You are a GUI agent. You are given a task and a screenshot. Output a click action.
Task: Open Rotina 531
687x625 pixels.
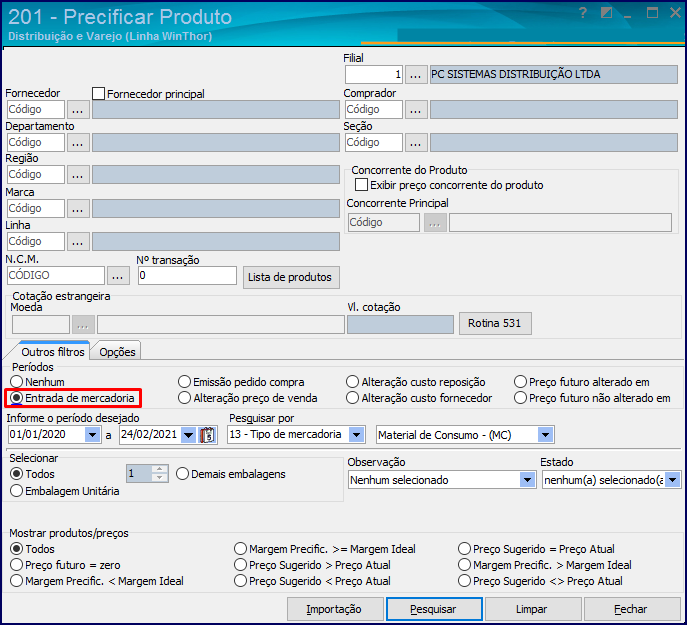pyautogui.click(x=495, y=323)
